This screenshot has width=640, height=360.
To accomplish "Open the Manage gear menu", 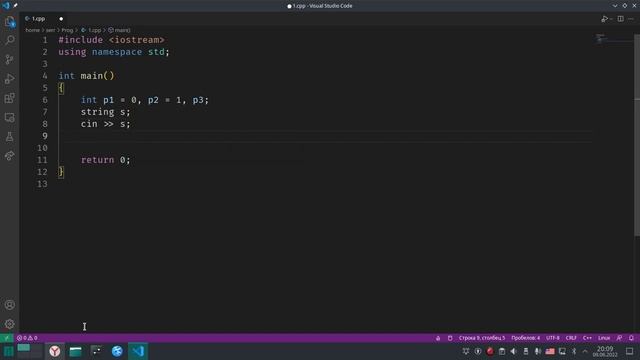I will 9,324.
